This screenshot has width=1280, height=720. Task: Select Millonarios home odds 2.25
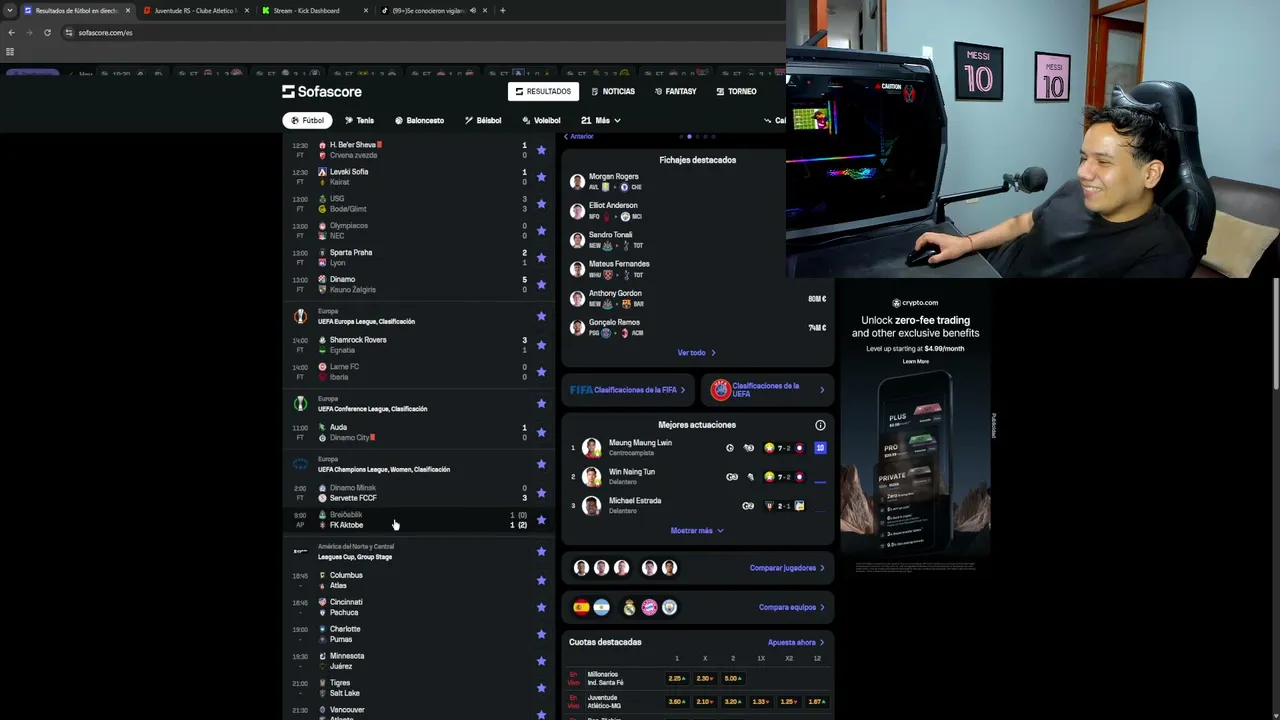pos(677,678)
